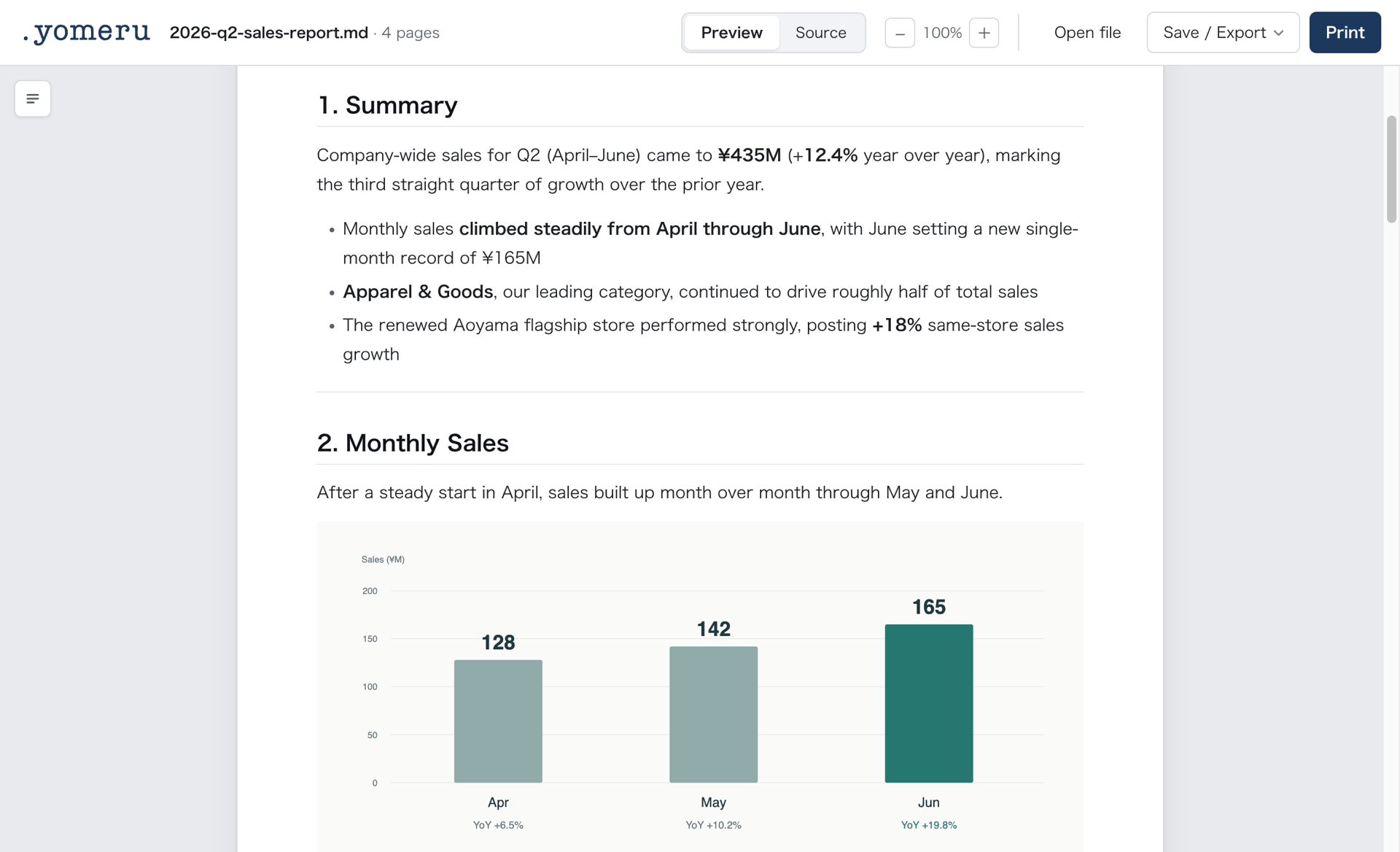1400x852 pixels.
Task: Click the bold '¥435M' figure
Action: click(x=750, y=155)
